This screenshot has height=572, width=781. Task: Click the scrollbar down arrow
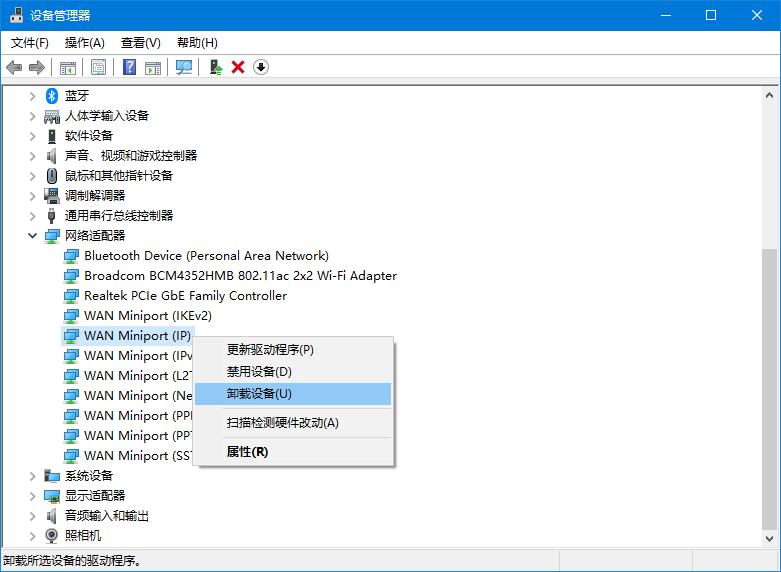tap(769, 539)
